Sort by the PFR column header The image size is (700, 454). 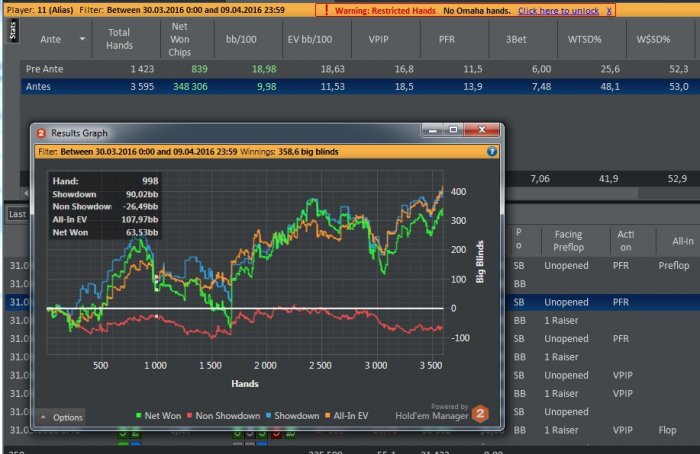click(x=446, y=39)
